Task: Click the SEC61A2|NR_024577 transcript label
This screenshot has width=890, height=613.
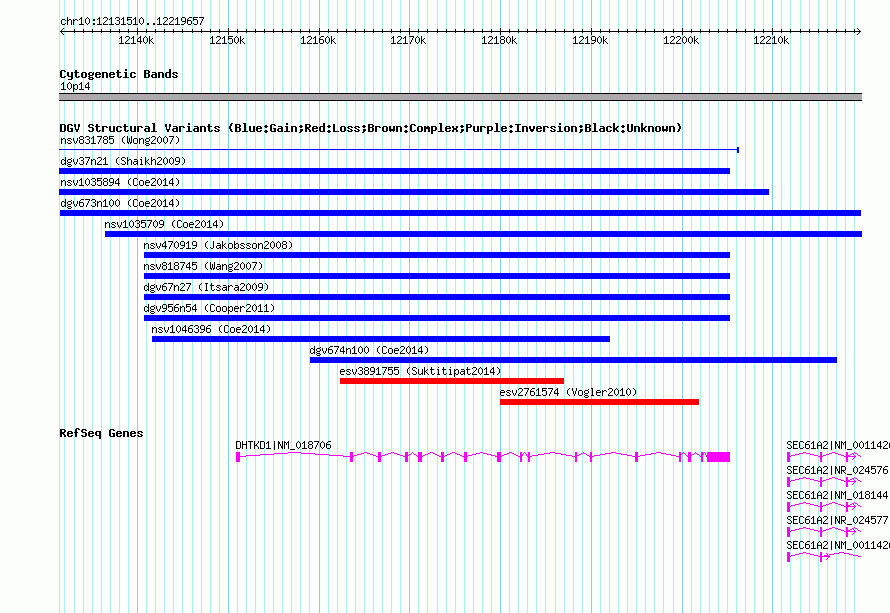Action: [x=837, y=520]
